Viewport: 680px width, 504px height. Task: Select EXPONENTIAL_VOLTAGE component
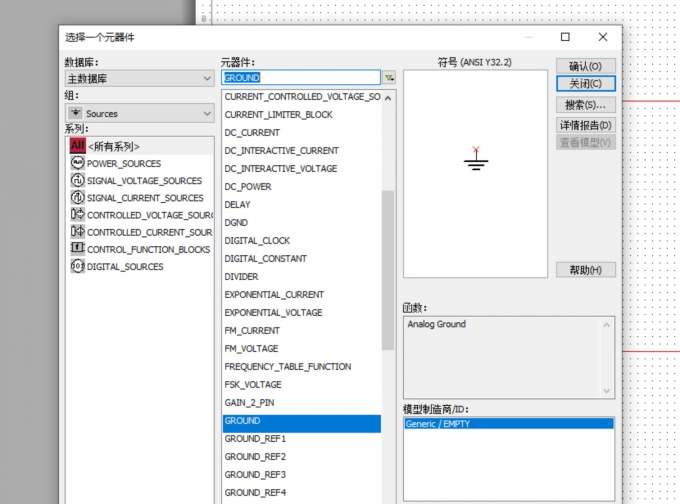302,312
